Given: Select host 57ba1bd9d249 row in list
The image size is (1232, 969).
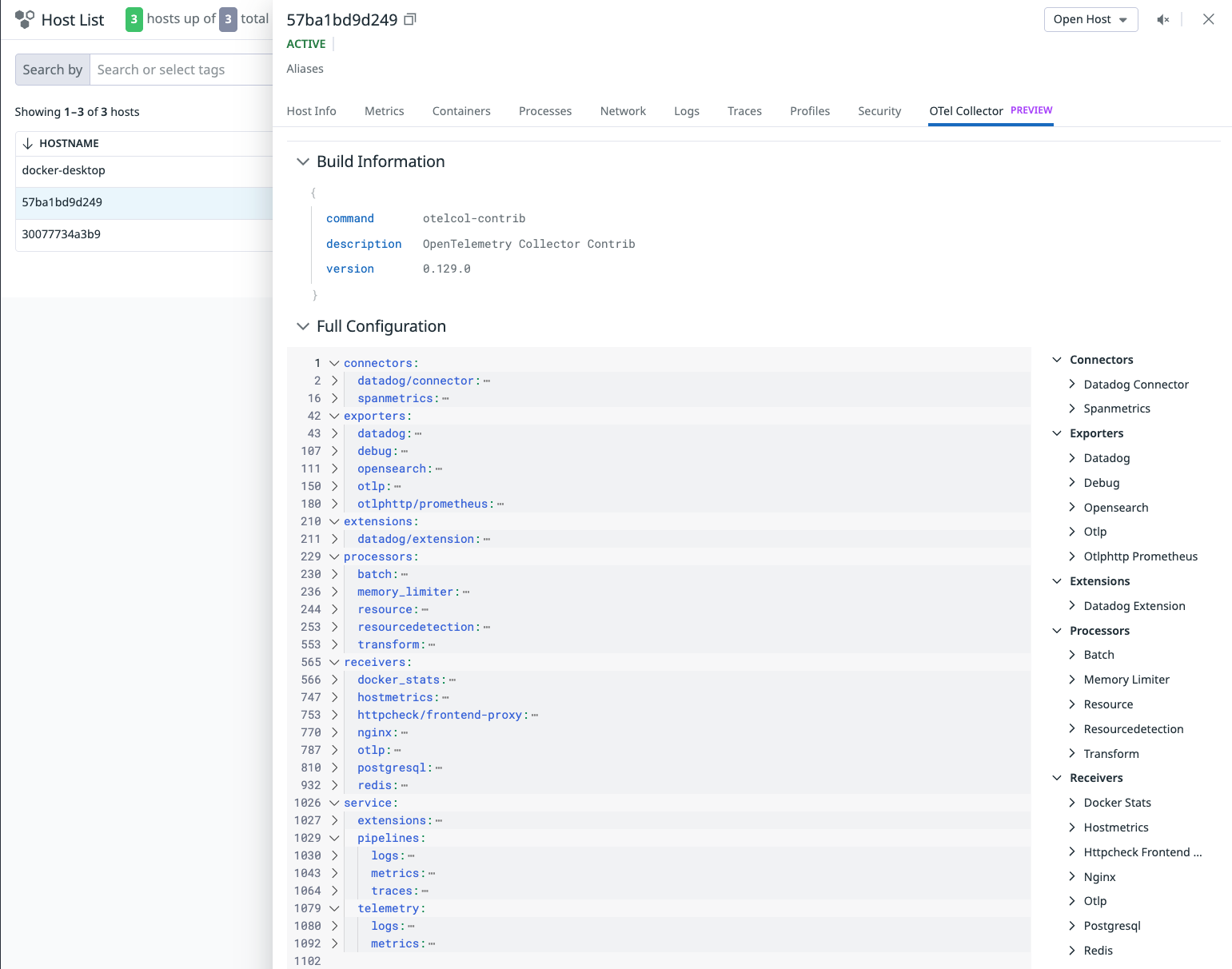Looking at the screenshot, I should pyautogui.click(x=144, y=202).
